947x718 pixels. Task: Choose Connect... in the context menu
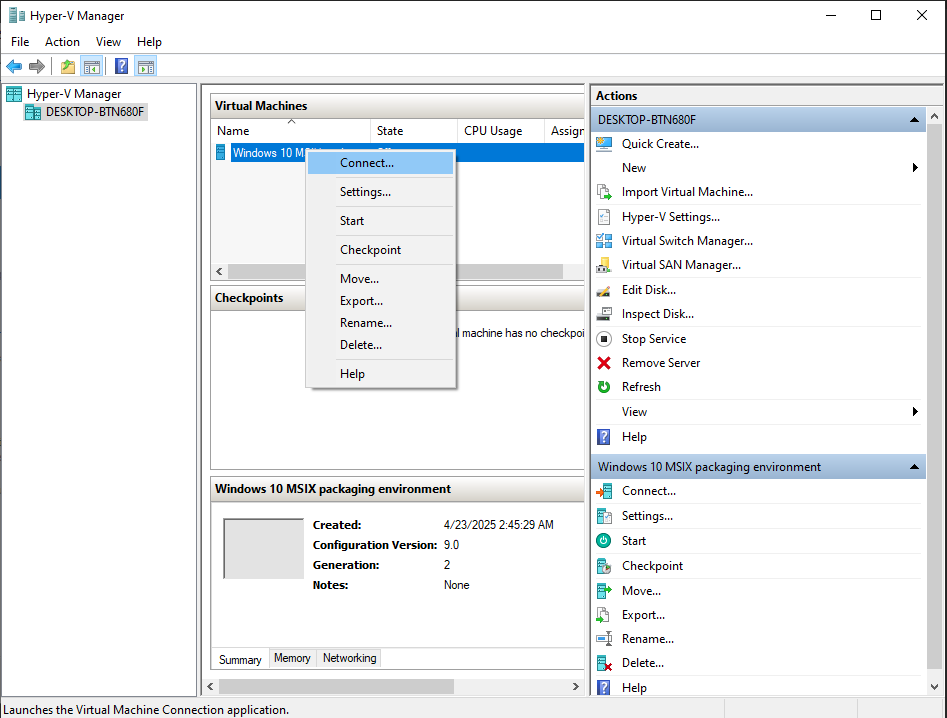point(367,163)
